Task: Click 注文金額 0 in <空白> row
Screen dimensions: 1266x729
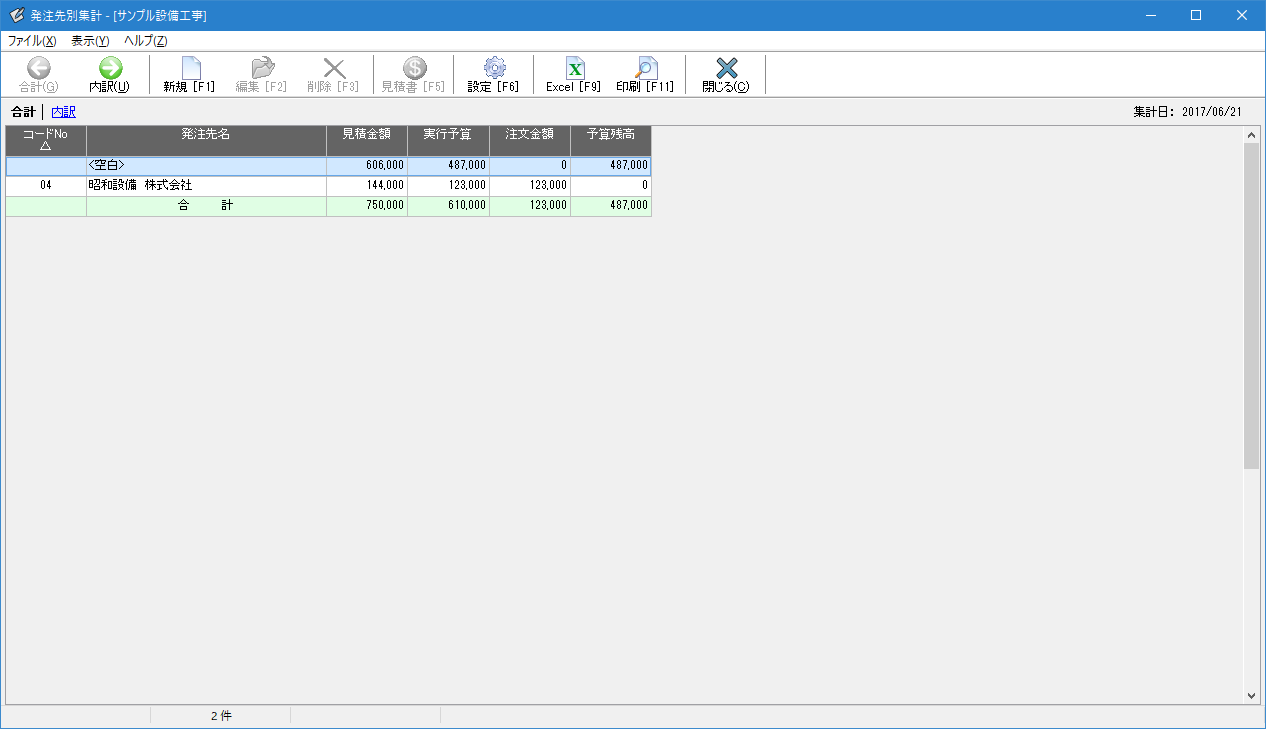Action: [x=530, y=166]
